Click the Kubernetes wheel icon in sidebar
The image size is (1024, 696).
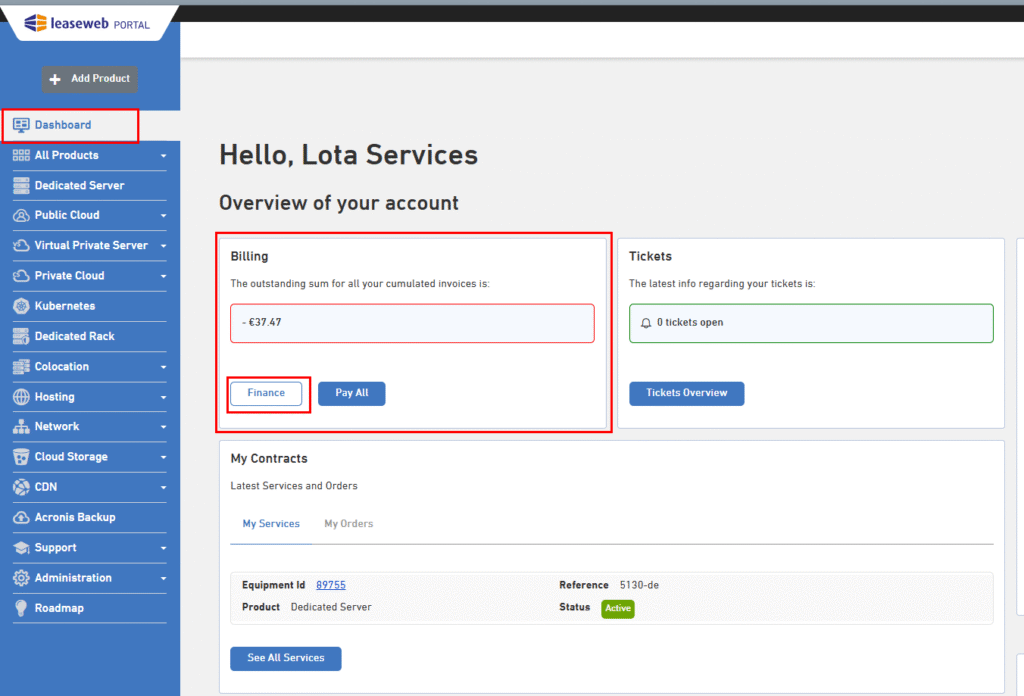(21, 306)
